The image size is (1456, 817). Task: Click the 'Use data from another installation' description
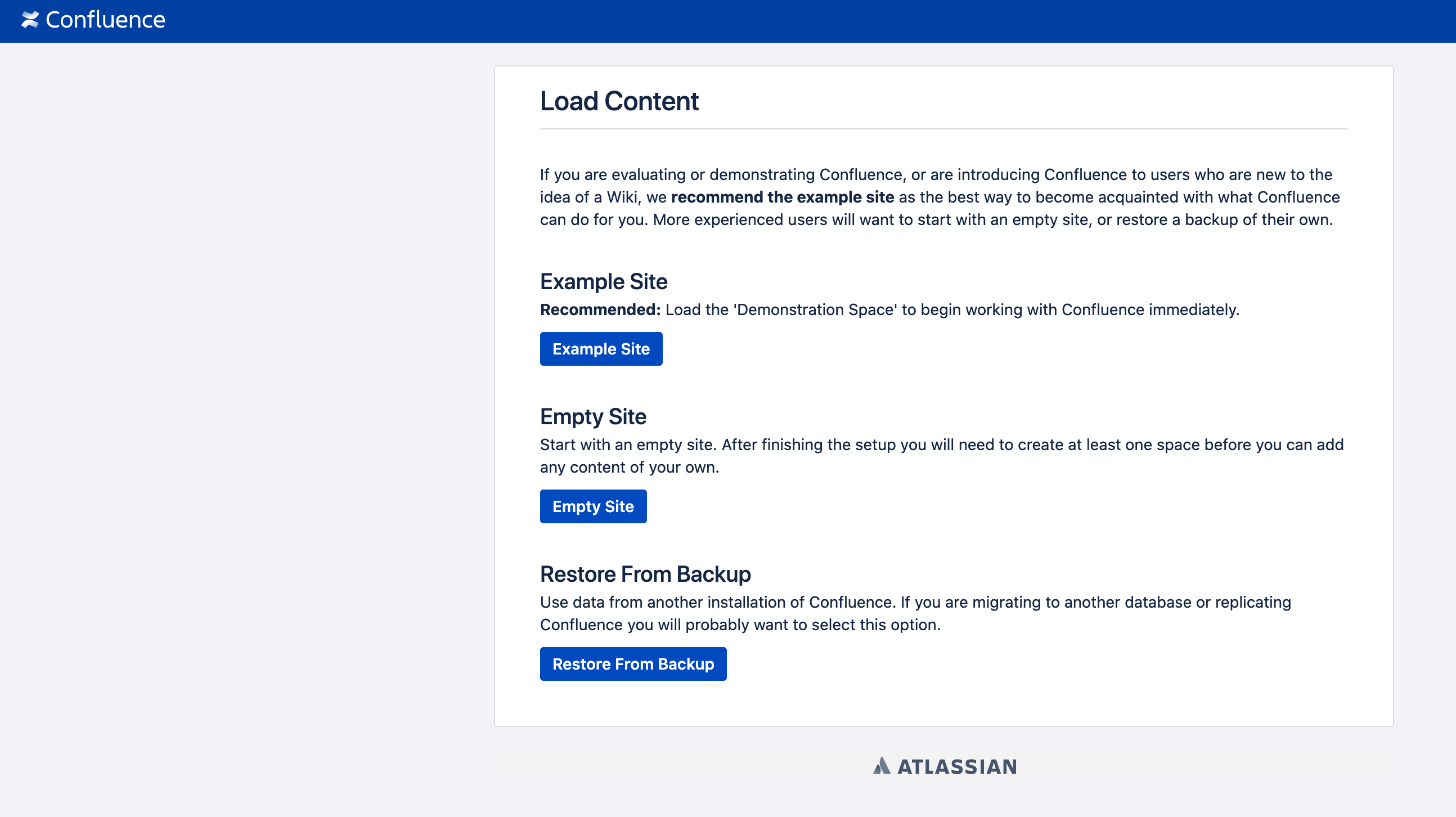[x=915, y=613]
